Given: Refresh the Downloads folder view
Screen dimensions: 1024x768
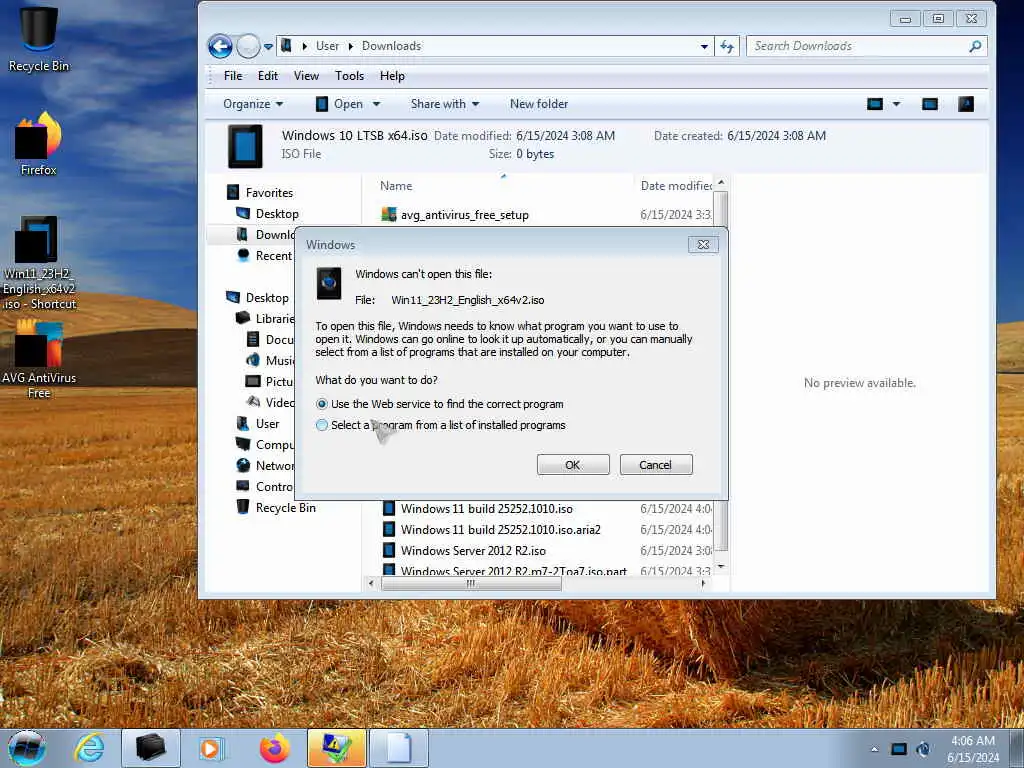Looking at the screenshot, I should [727, 46].
